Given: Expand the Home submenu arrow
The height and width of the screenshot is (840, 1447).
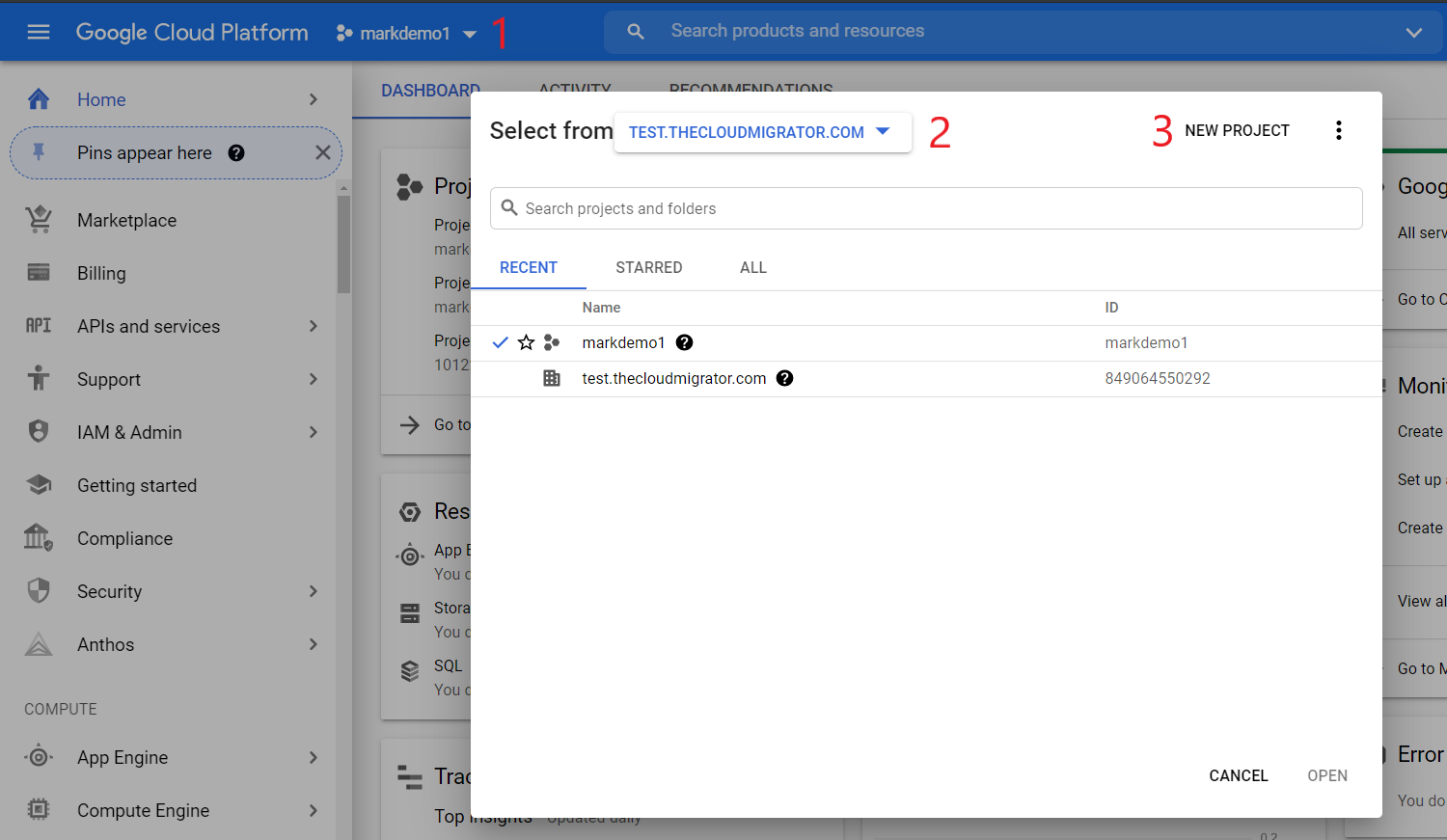Looking at the screenshot, I should coord(314,99).
